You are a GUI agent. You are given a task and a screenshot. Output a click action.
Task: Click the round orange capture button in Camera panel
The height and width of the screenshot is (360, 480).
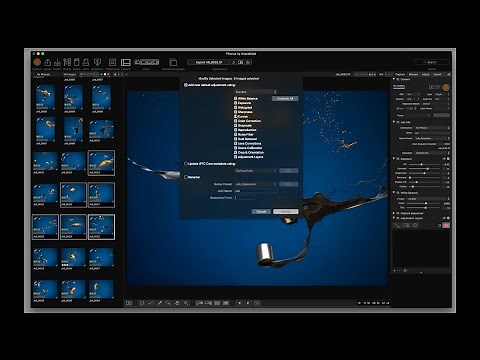(x=446, y=87)
